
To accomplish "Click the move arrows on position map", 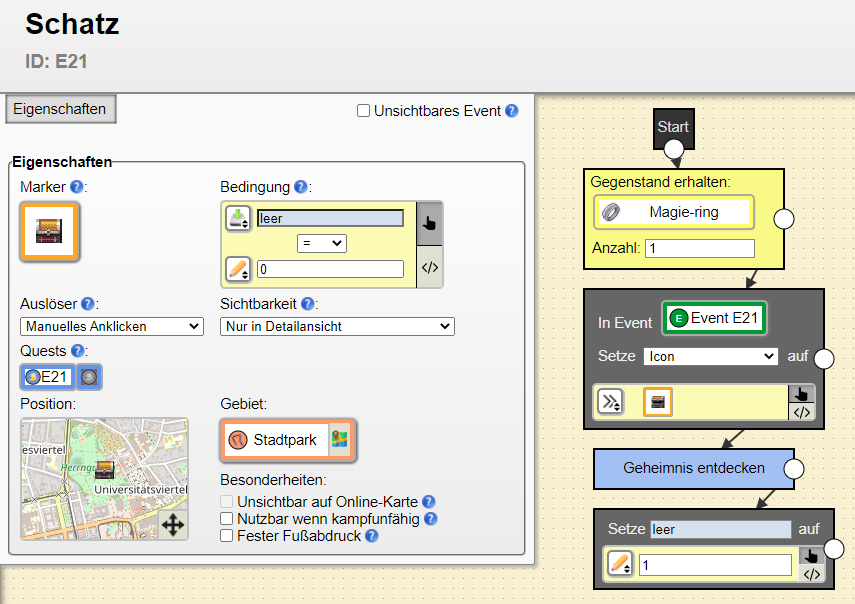I will tap(172, 525).
